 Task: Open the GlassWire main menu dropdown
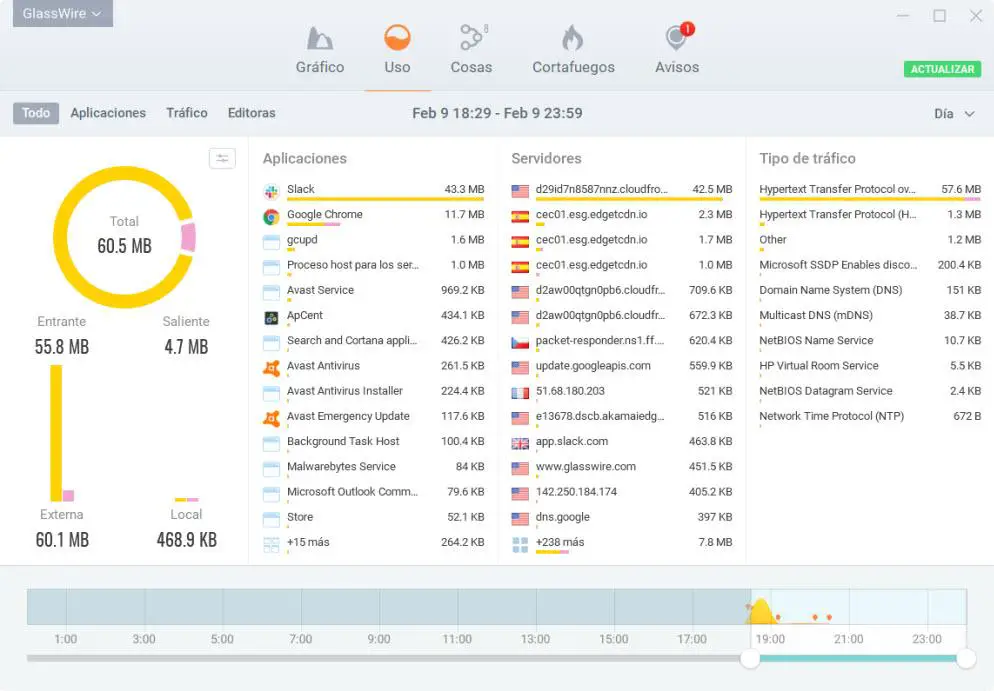(x=63, y=13)
